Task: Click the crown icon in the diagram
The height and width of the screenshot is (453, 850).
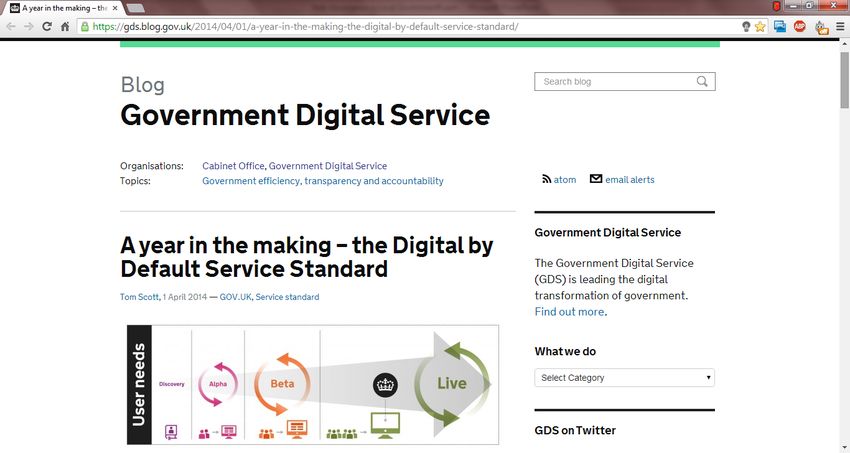Action: (385, 385)
